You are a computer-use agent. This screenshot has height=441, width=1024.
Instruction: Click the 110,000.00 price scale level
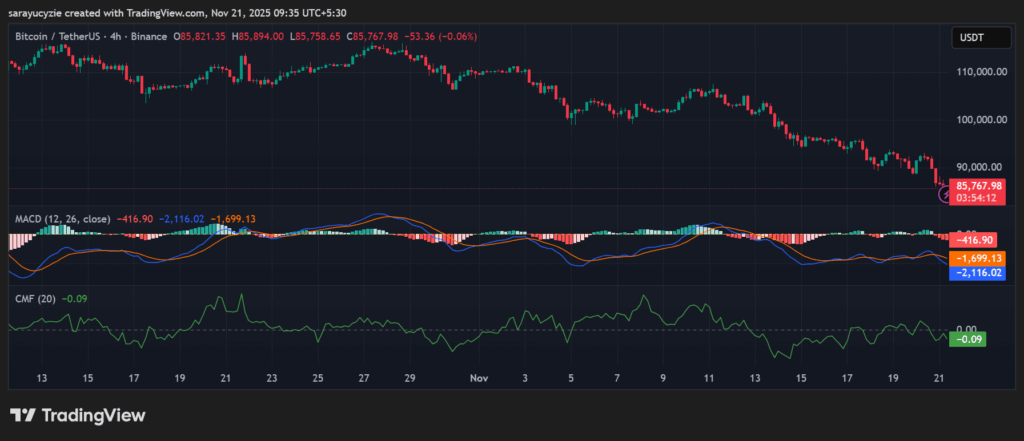[981, 72]
